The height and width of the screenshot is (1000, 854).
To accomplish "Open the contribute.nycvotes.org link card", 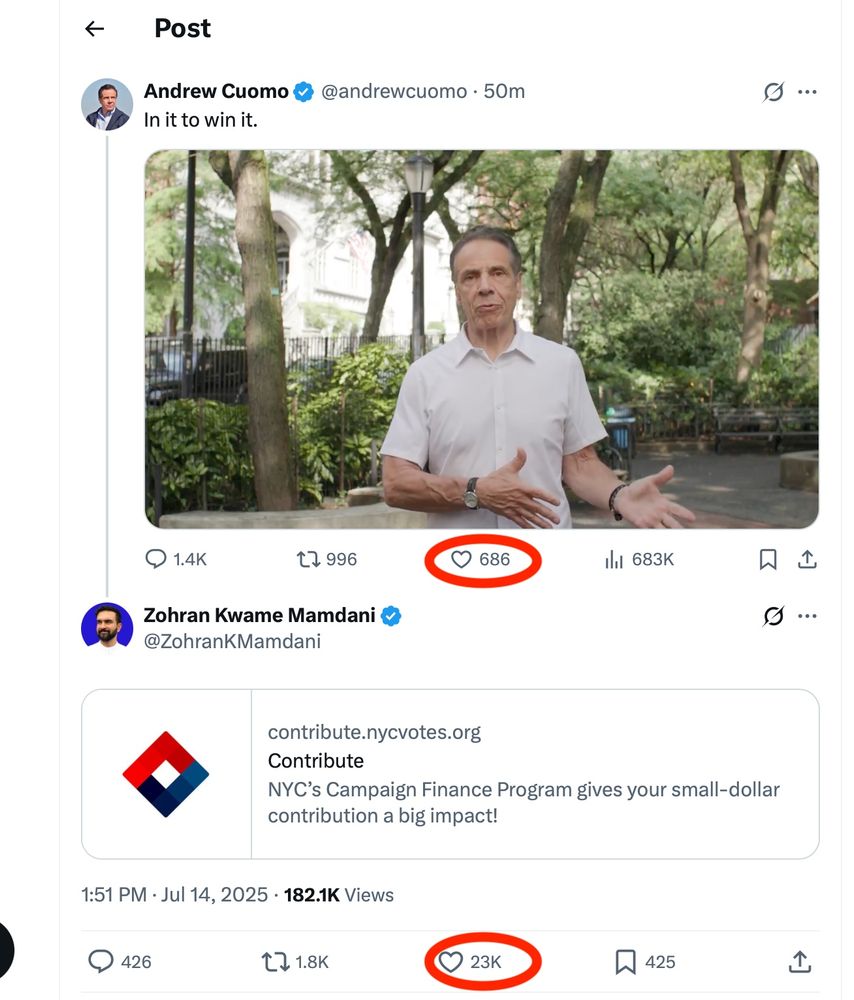I will click(x=450, y=774).
